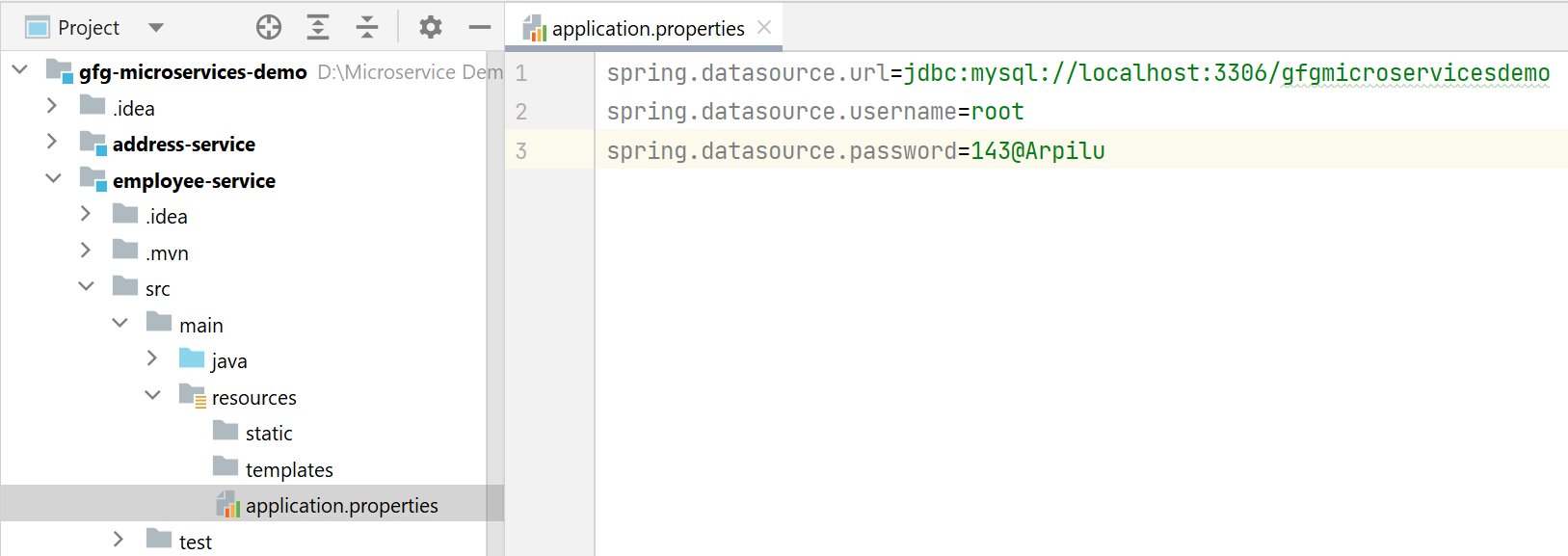The width and height of the screenshot is (1568, 556).
Task: Select application.properties in the project tree
Action: coord(341,505)
